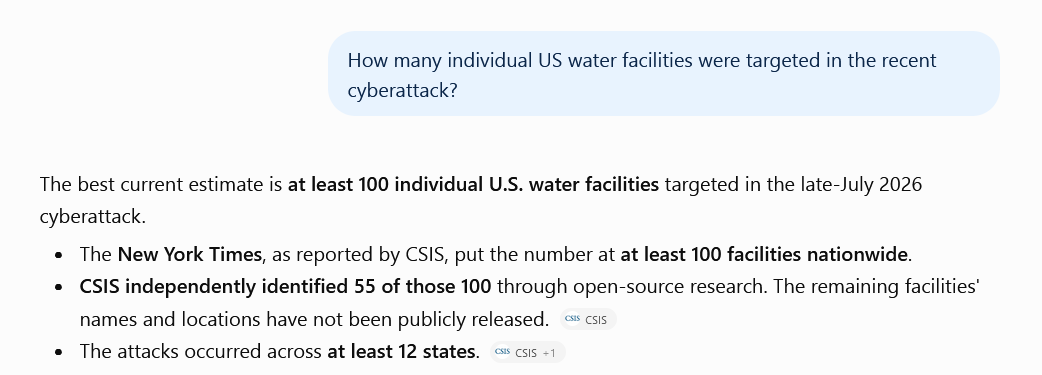Click the CSIS logo beside 'publicly released'
This screenshot has height=375, width=1042.
(572, 319)
